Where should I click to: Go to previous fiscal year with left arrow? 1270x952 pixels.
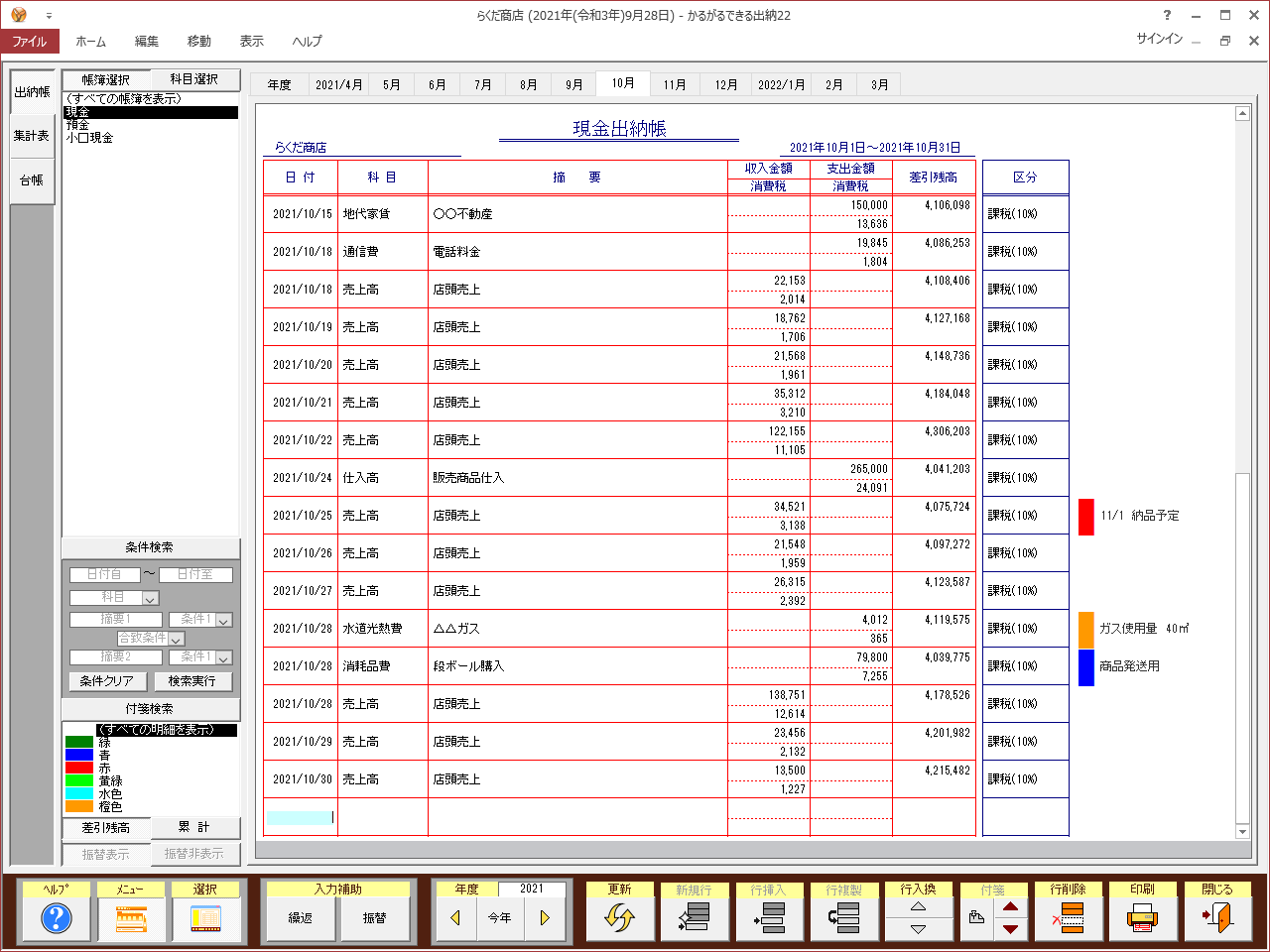(455, 918)
